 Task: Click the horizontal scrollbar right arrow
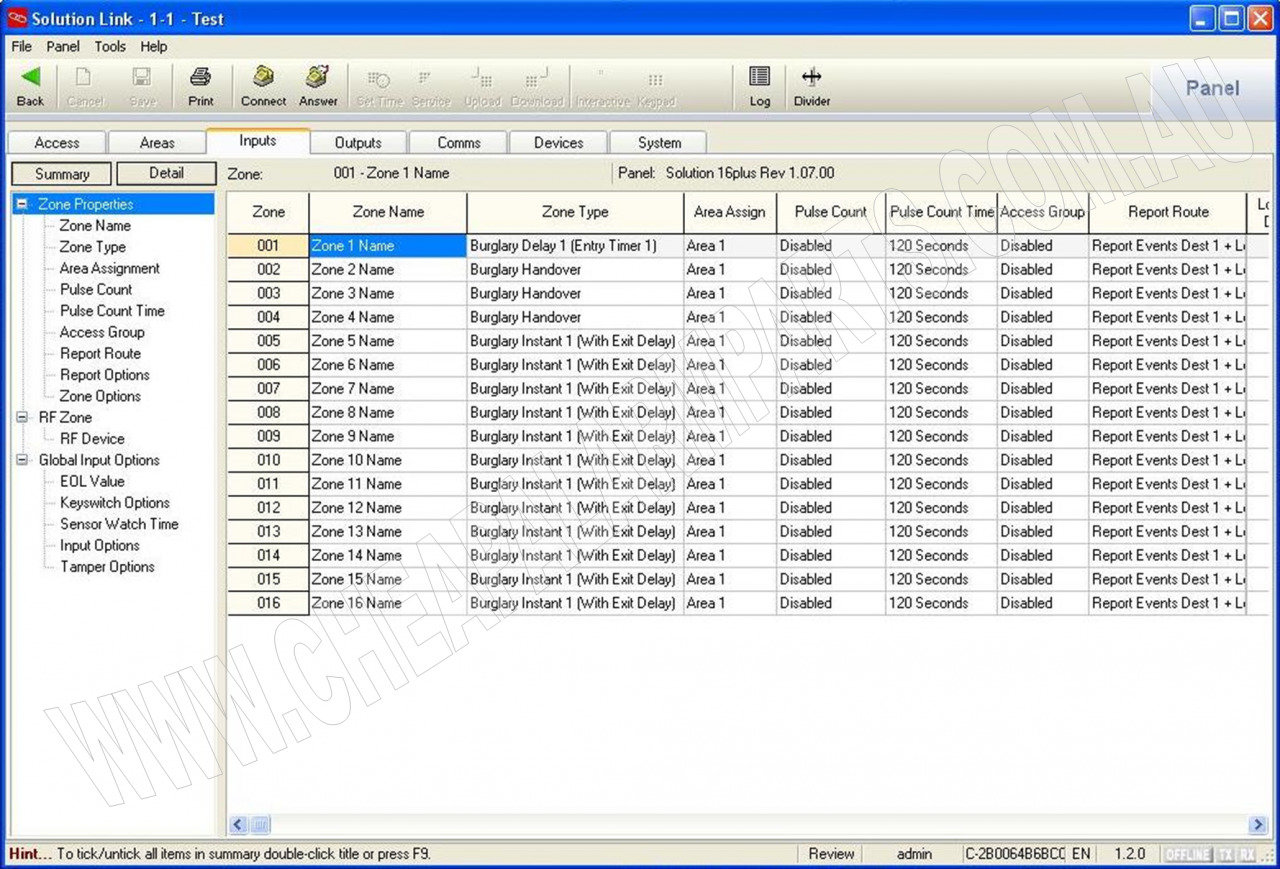pyautogui.click(x=1258, y=825)
